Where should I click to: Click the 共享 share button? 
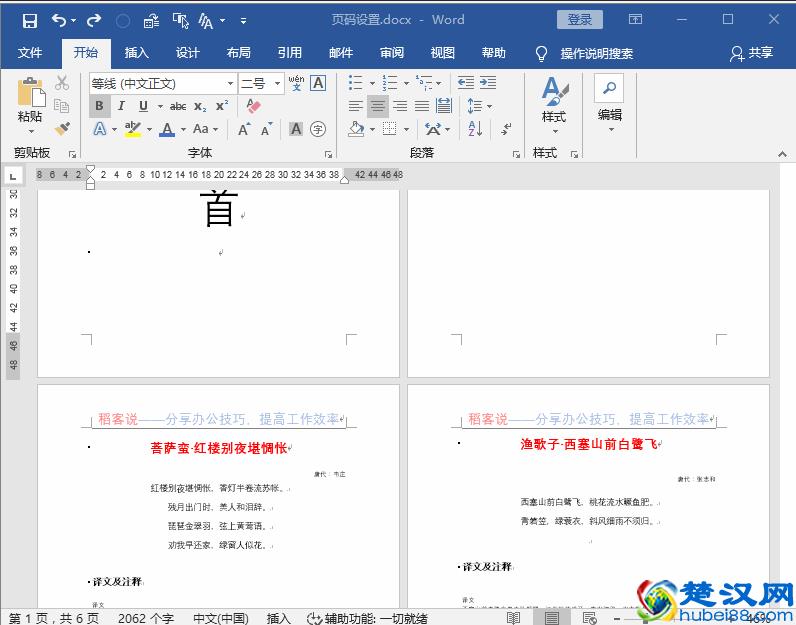pyautogui.click(x=751, y=53)
